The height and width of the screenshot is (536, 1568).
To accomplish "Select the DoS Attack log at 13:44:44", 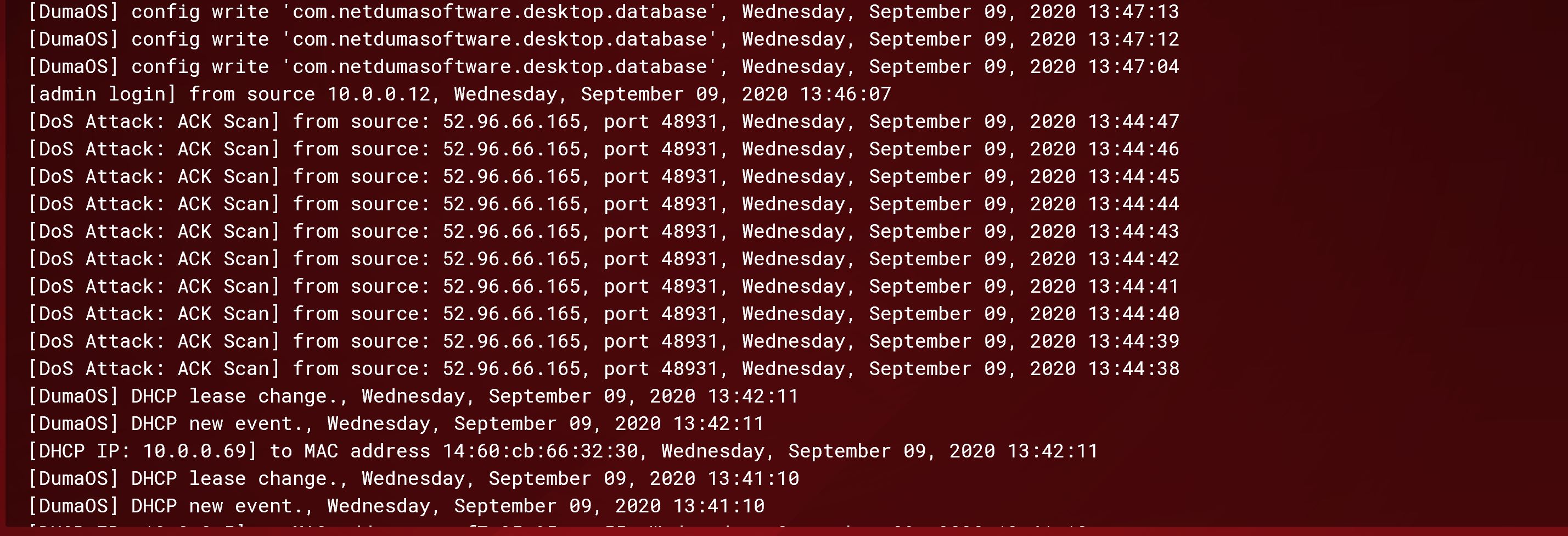I will (x=603, y=204).
